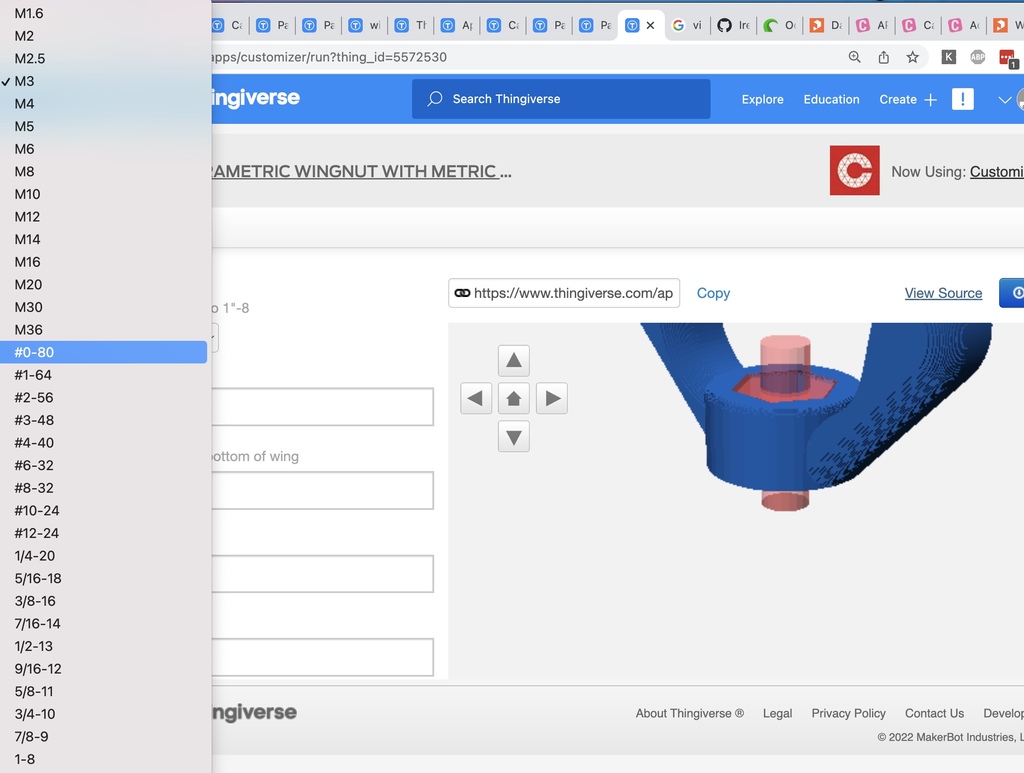Pick M8 from the dropdown list
The image size is (1024, 773).
tap(24, 171)
